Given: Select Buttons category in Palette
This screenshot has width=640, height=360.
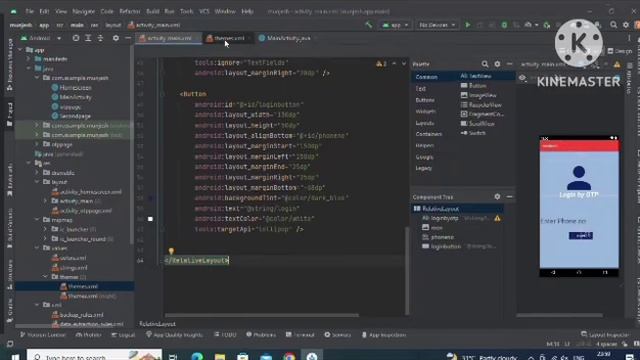Looking at the screenshot, I should [x=425, y=100].
